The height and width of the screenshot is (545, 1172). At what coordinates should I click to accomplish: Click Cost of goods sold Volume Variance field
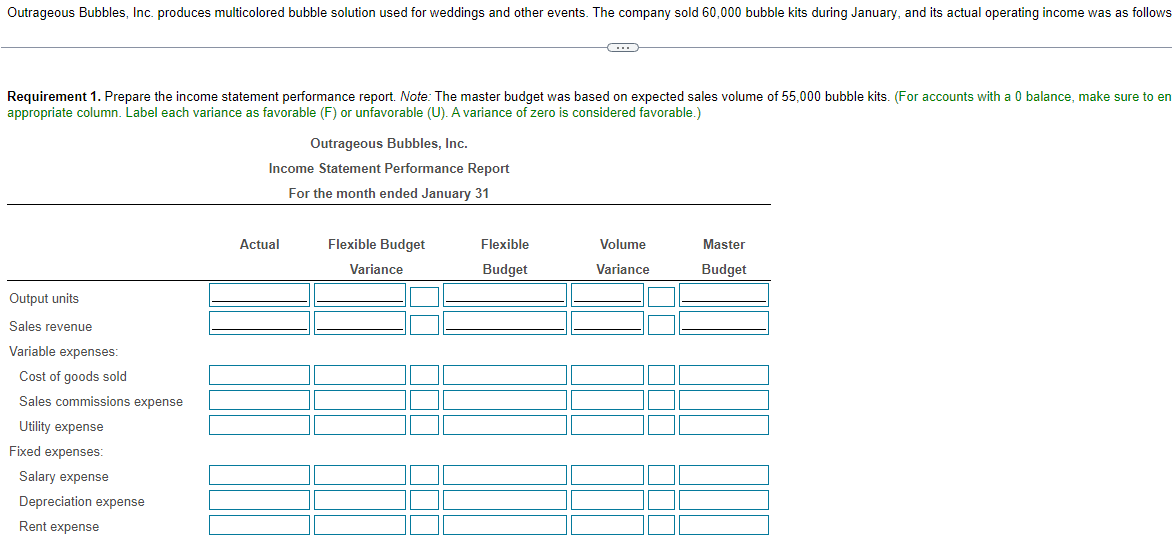(x=607, y=375)
